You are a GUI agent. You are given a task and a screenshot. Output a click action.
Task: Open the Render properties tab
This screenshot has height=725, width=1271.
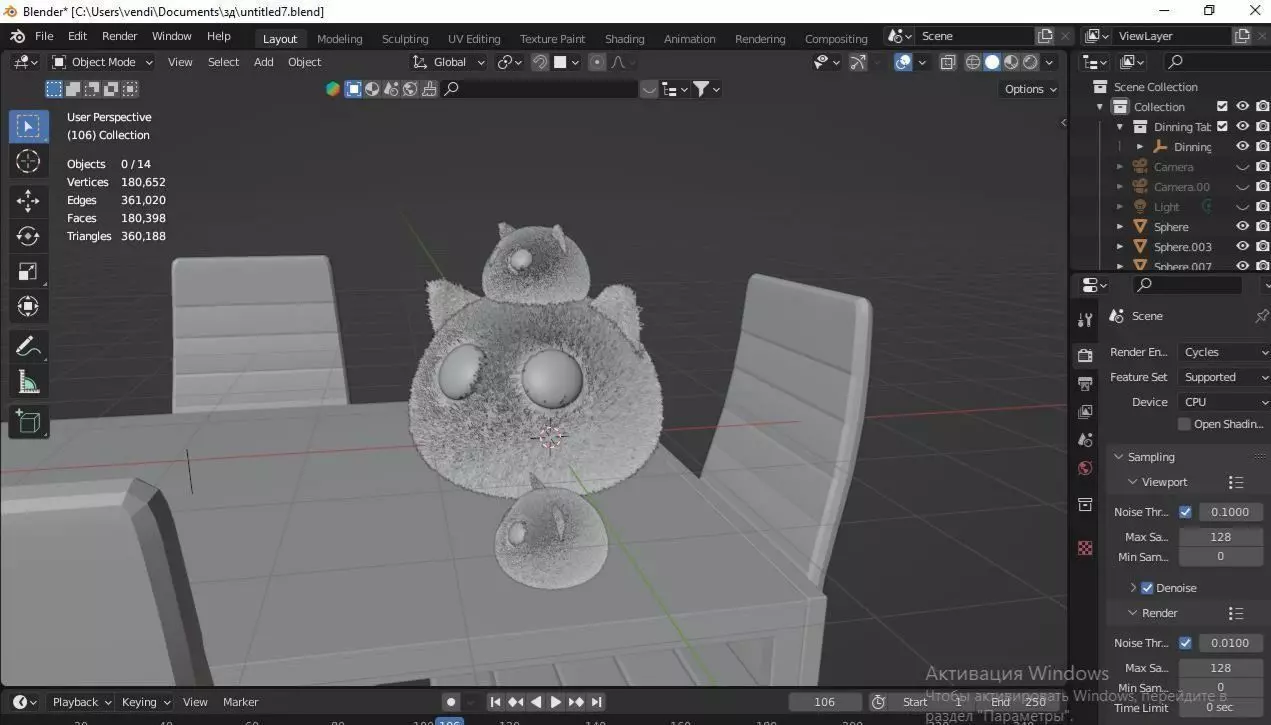click(1085, 355)
